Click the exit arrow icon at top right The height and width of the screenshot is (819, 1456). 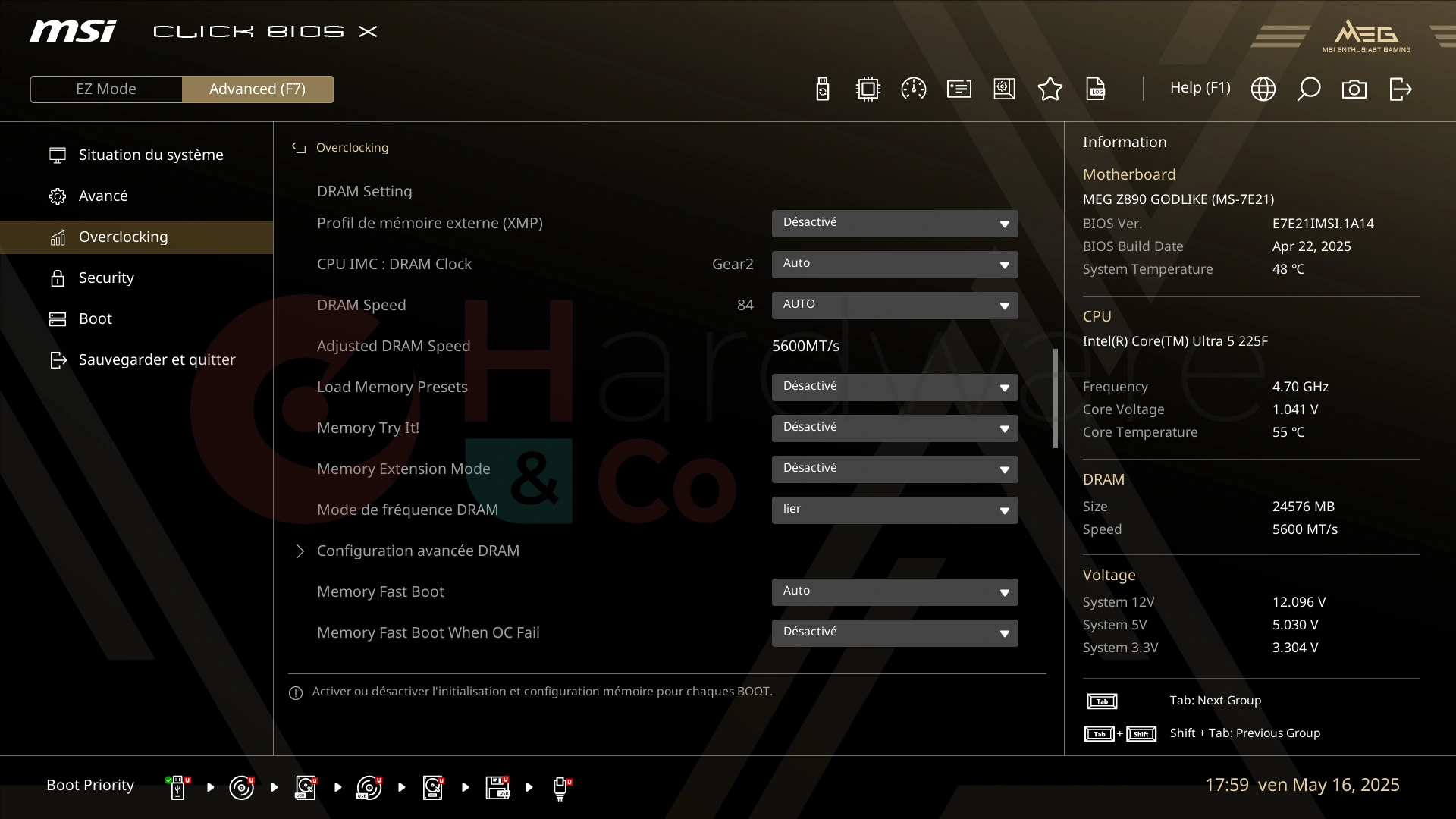[1400, 89]
